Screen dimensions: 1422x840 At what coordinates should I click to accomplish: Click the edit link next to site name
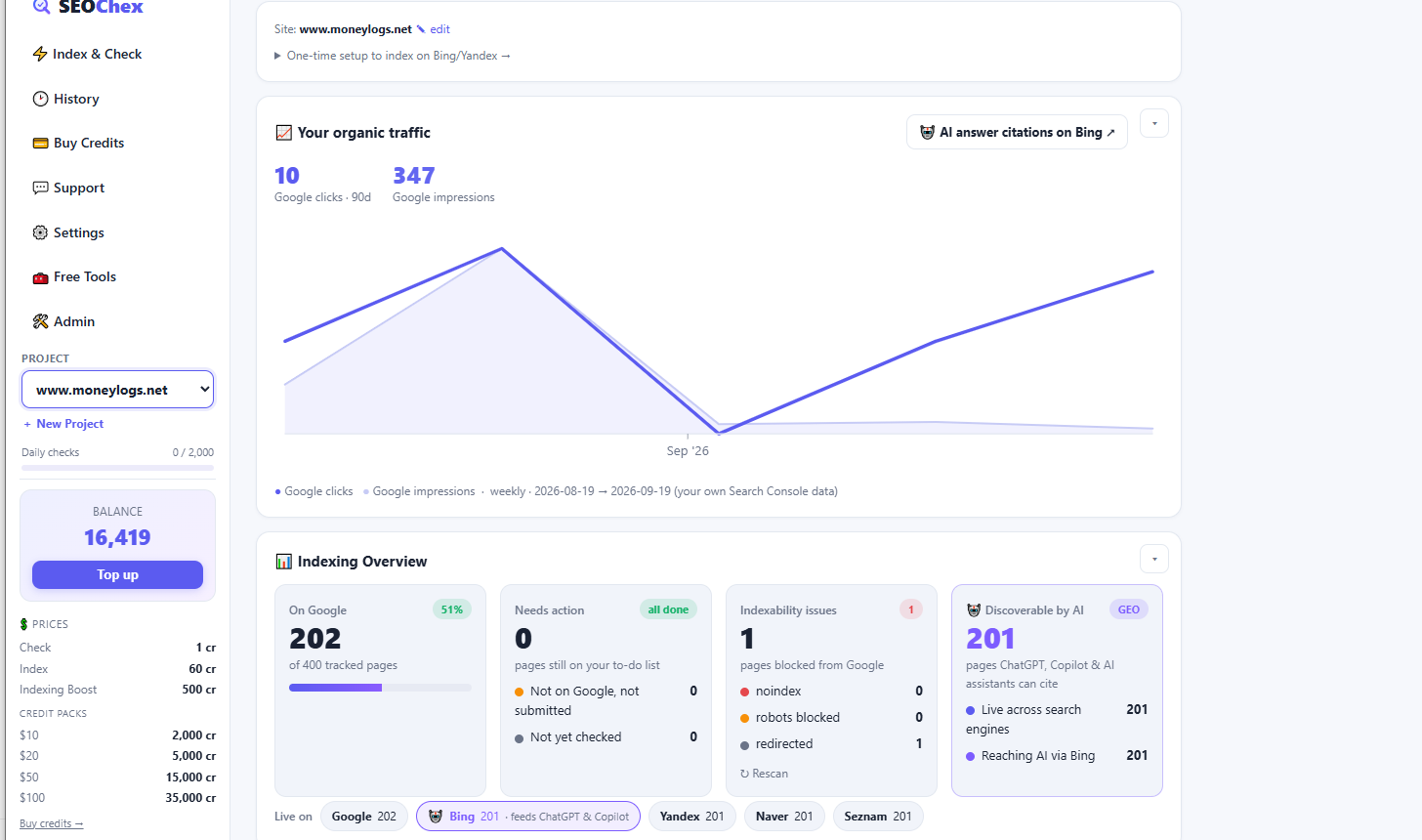439,29
